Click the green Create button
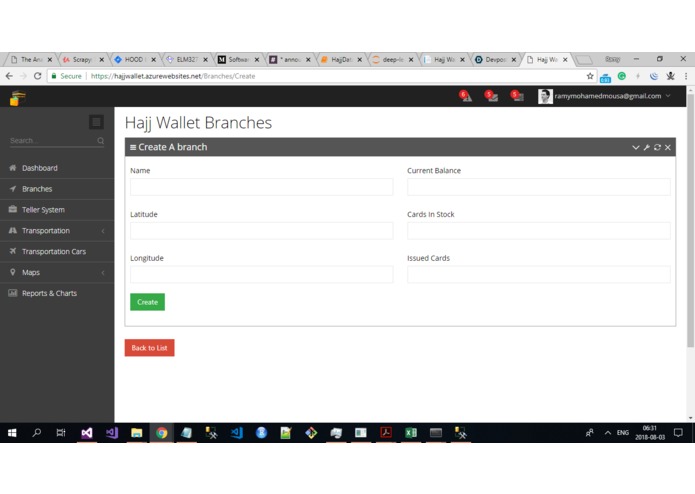Viewport: 695px width, 494px height. tap(148, 302)
